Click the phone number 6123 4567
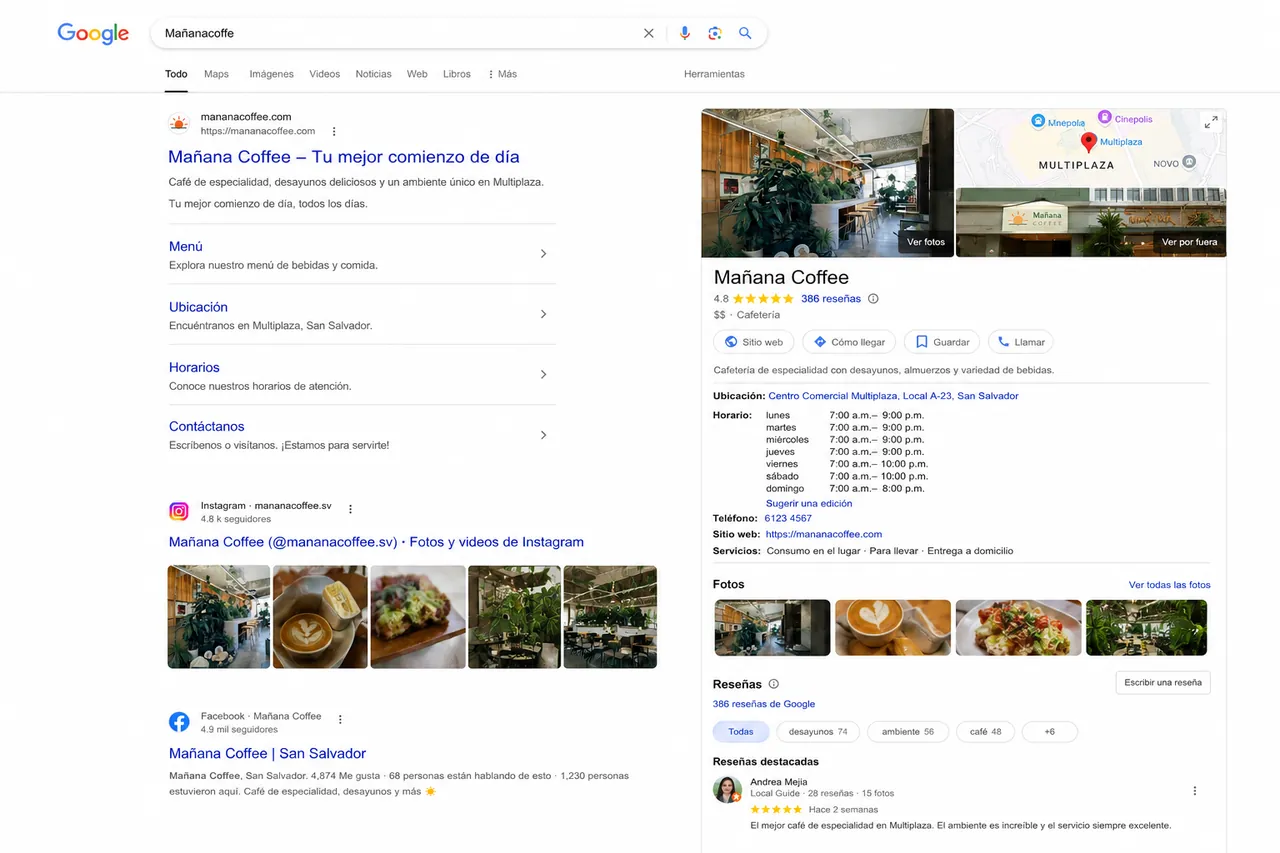Screen dimensions: 1280x853 pyautogui.click(x=788, y=518)
